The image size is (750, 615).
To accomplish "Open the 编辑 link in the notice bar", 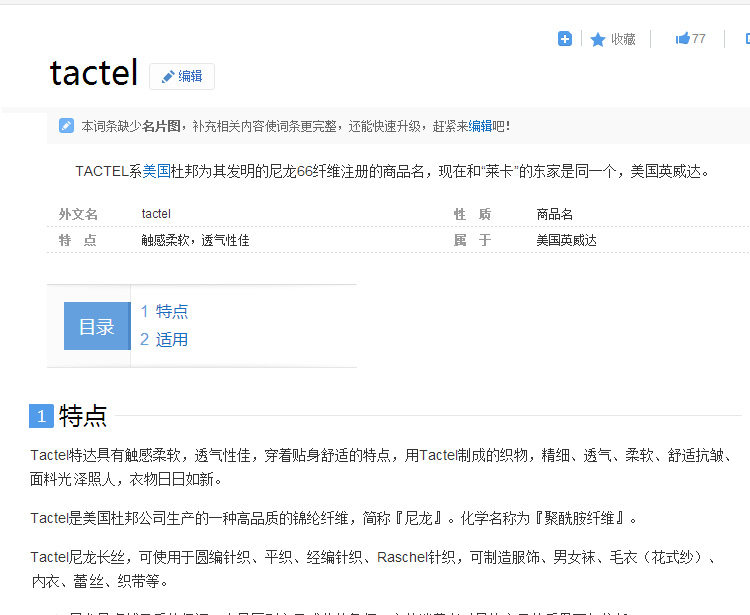I will [480, 126].
